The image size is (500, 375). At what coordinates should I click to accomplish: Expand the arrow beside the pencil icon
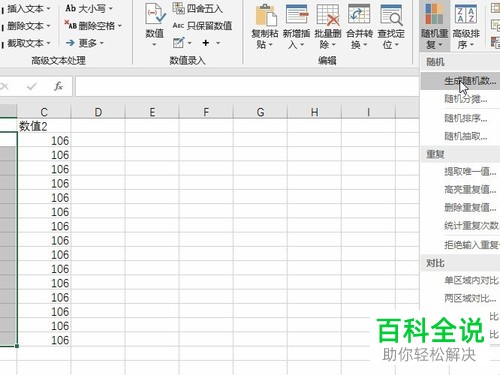190,43
